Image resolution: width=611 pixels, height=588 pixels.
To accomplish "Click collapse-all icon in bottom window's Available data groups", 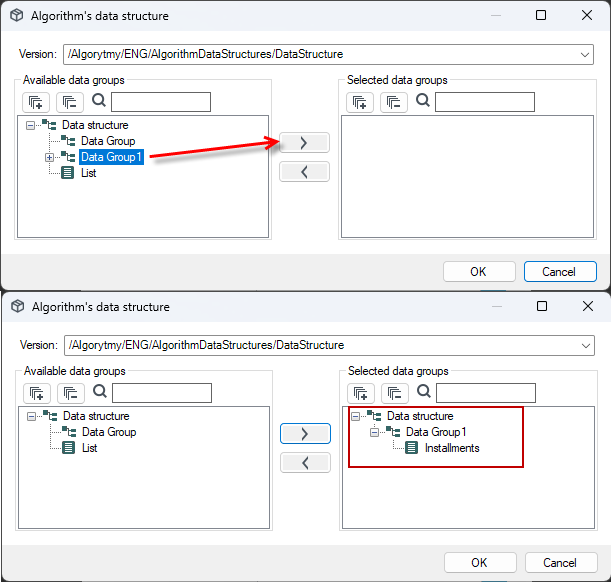I will (71, 393).
